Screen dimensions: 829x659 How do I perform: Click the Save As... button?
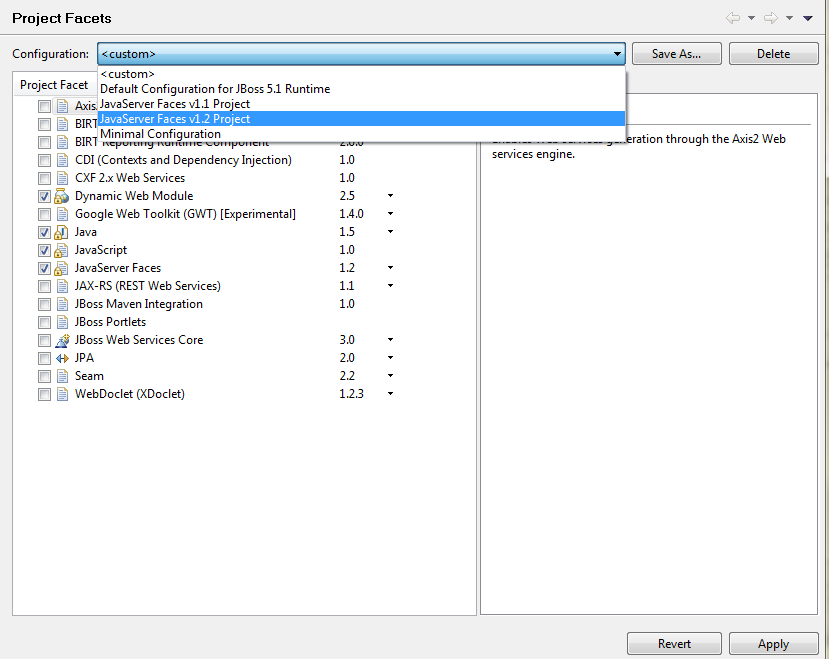677,54
